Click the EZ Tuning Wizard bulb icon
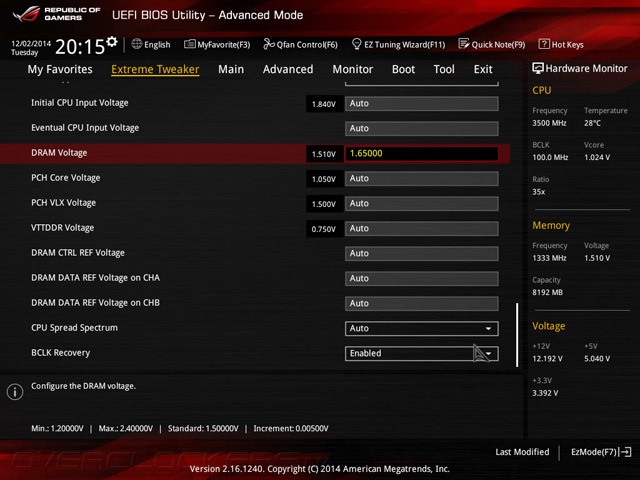This screenshot has height=480, width=640. click(356, 44)
